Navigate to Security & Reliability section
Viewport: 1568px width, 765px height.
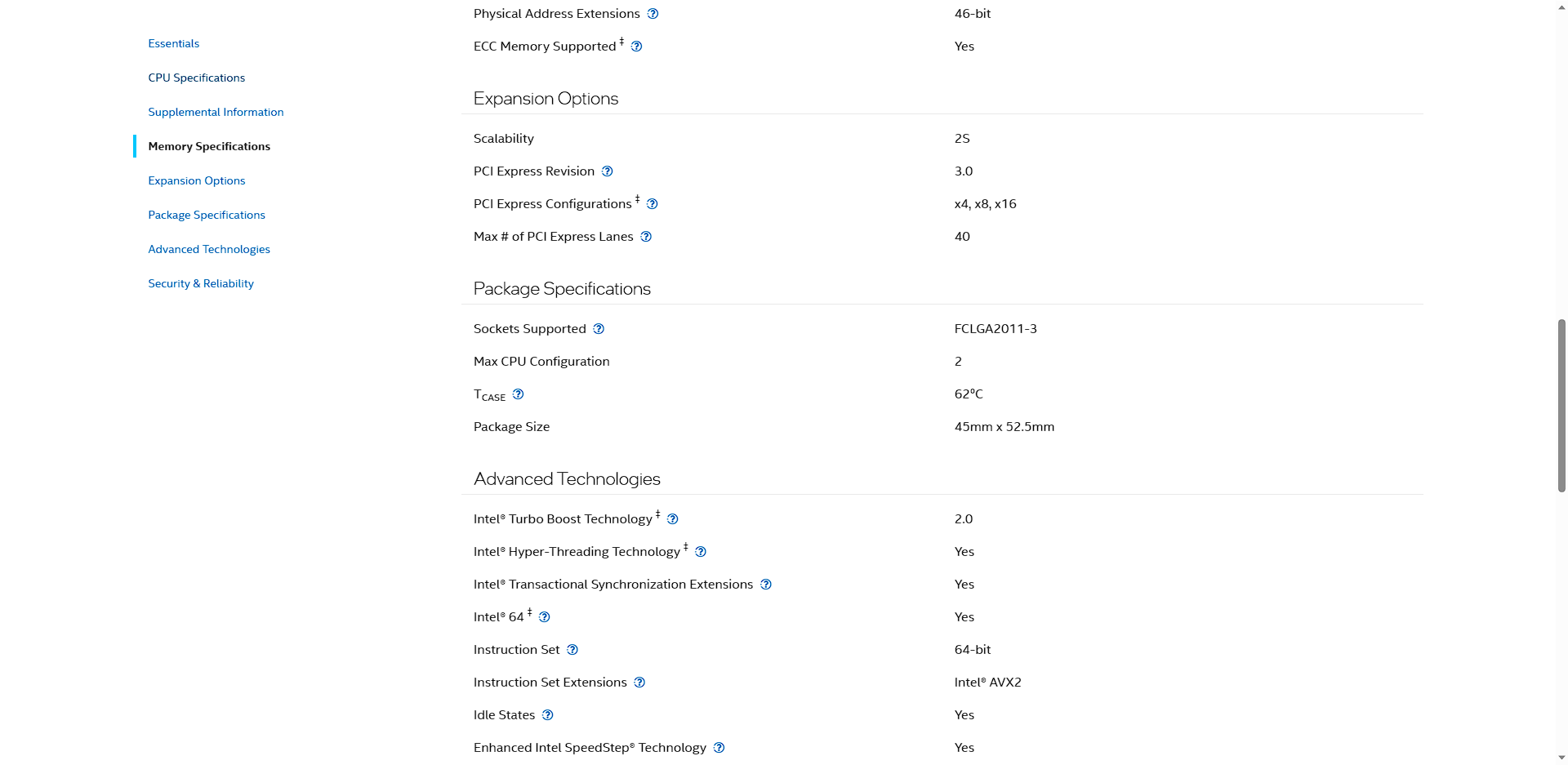(201, 283)
